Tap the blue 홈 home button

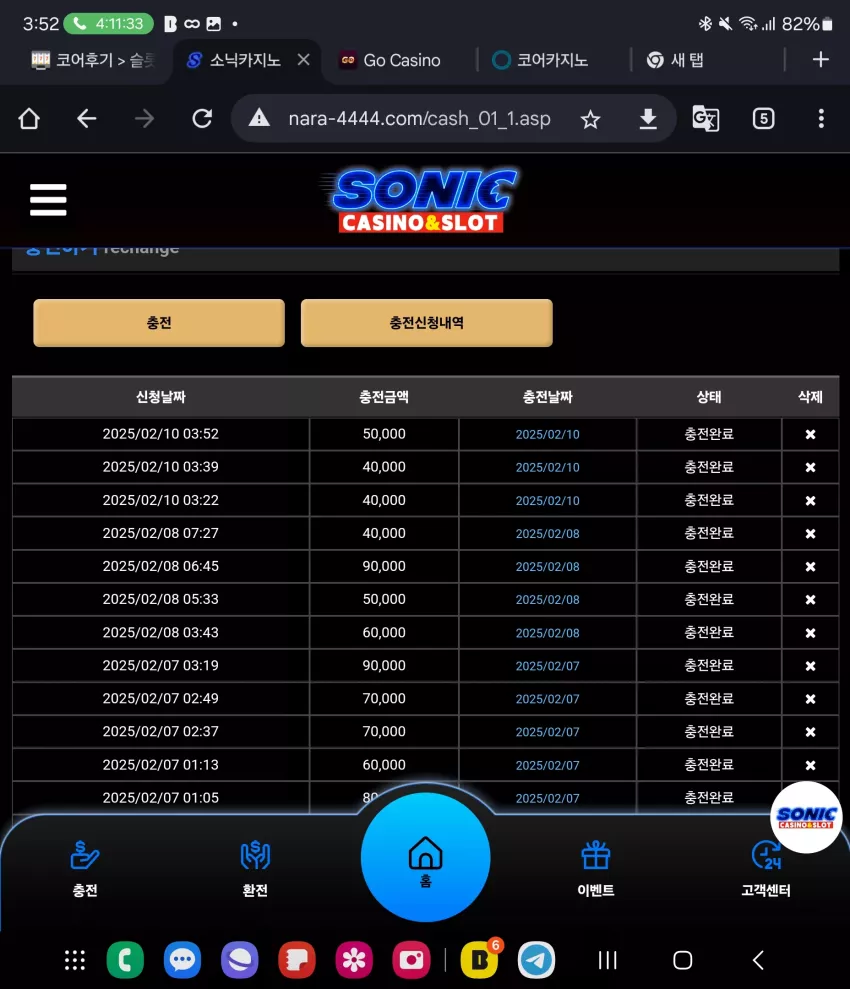(x=426, y=858)
